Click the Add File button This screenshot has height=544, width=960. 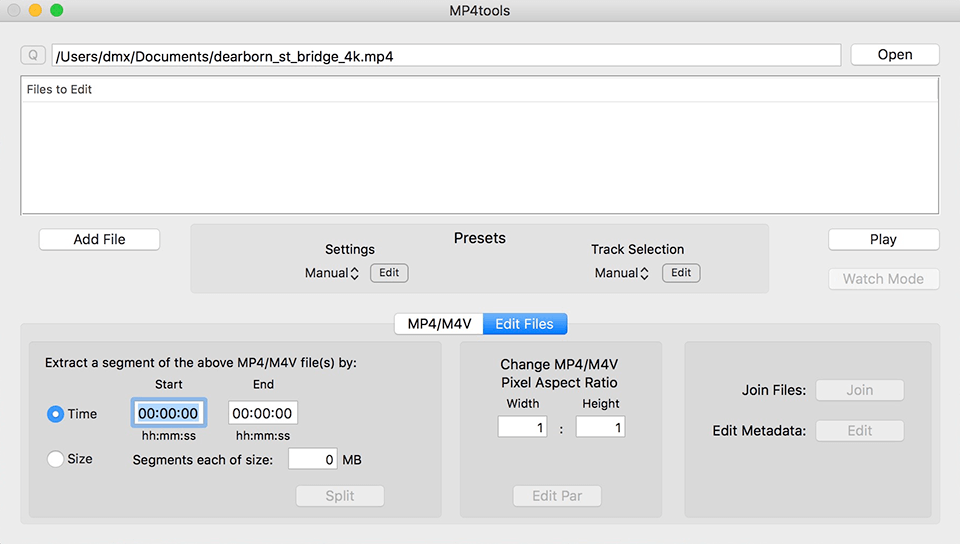[x=99, y=239]
